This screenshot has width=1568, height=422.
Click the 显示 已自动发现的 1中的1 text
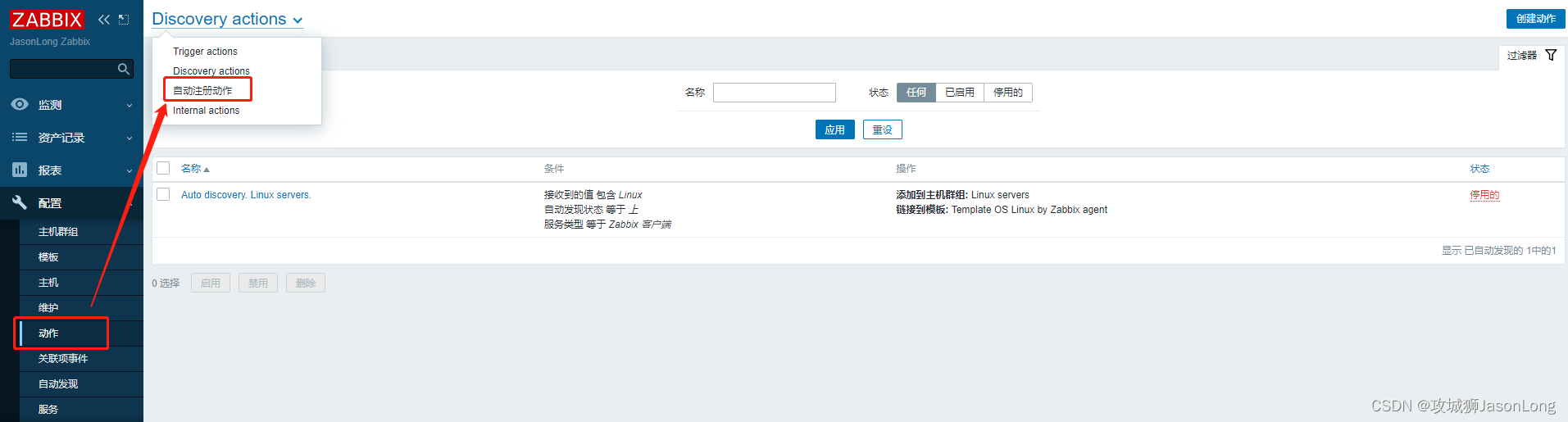(x=1498, y=251)
